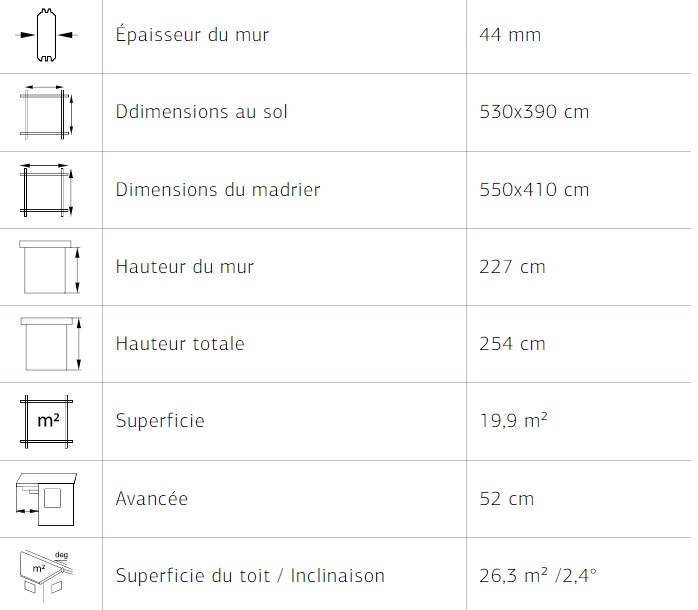Image resolution: width=698 pixels, height=610 pixels.
Task: Click the 'Dimensions du madrier' text
Action: pos(218,189)
